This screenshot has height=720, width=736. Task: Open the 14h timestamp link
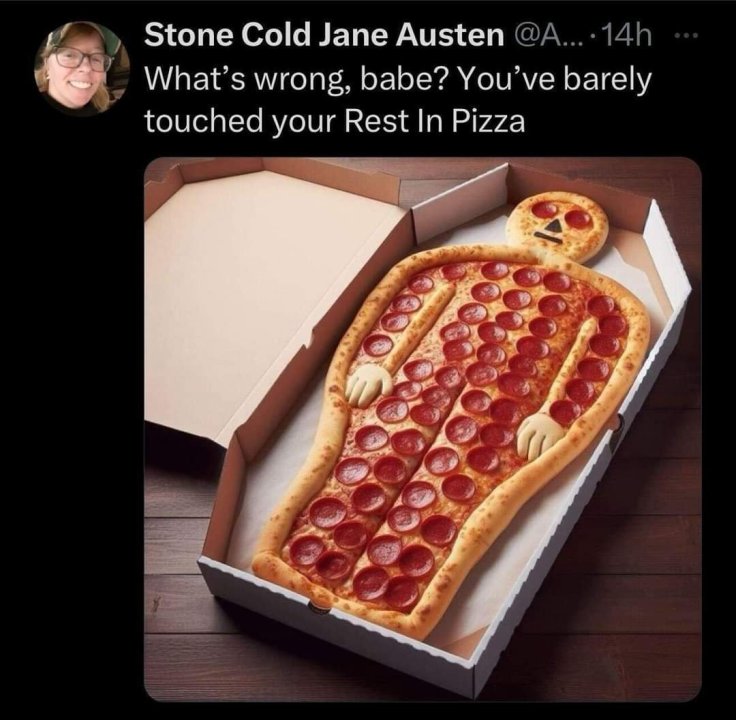click(x=626, y=35)
